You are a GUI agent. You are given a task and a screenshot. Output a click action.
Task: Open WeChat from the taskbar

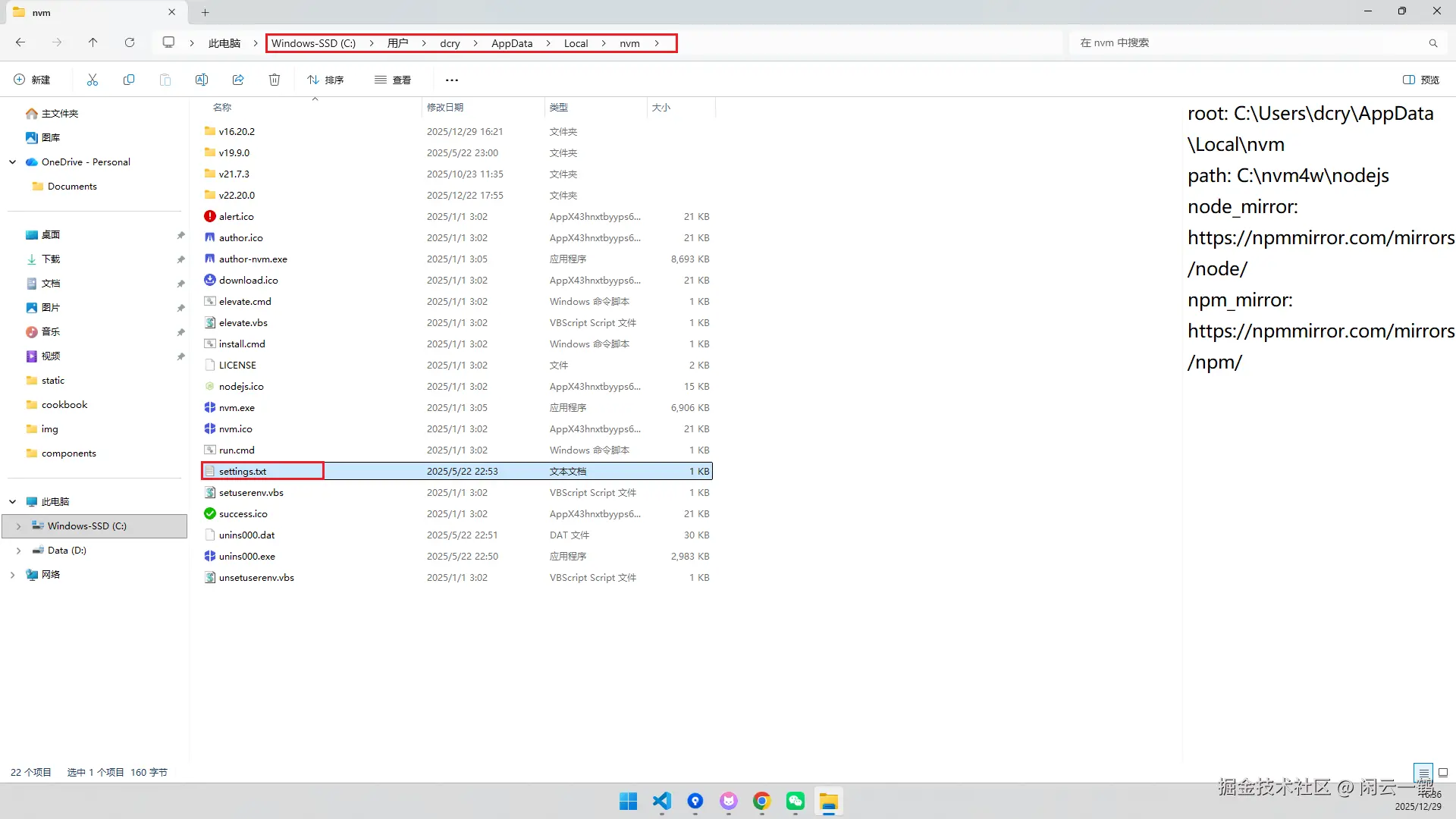795,802
